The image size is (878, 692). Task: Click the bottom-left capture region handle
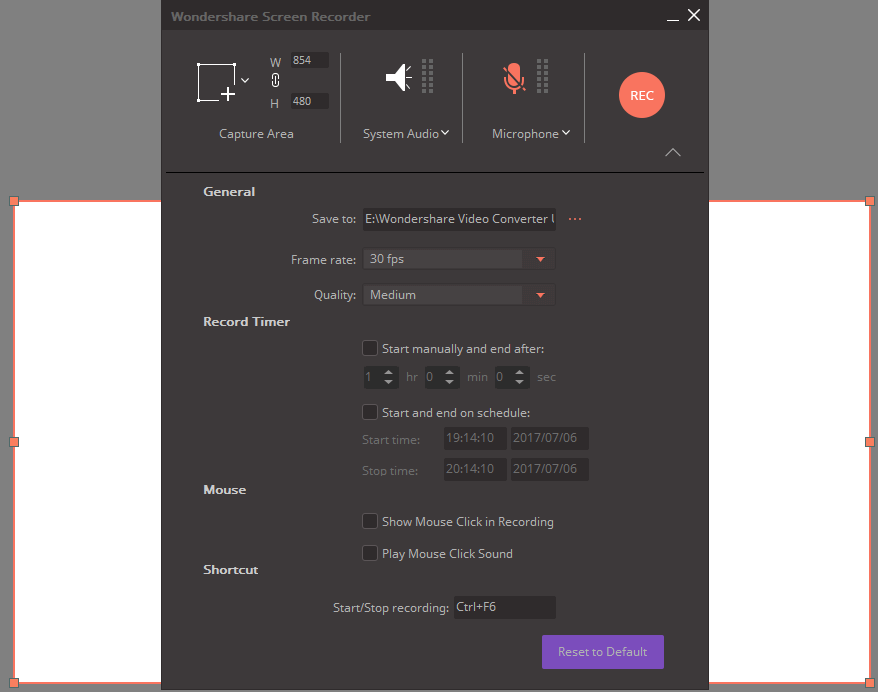(x=15, y=683)
